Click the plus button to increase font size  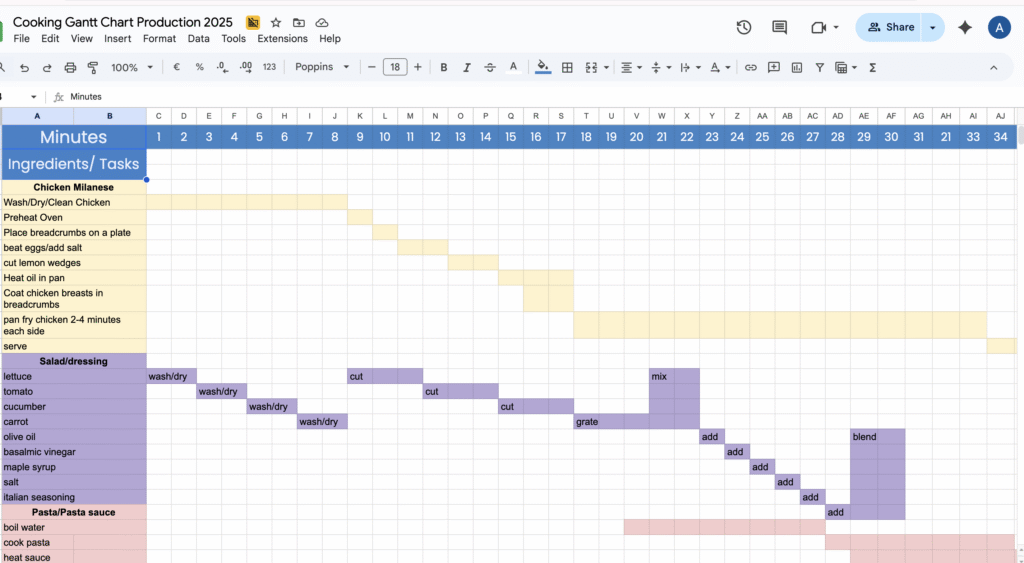click(418, 67)
